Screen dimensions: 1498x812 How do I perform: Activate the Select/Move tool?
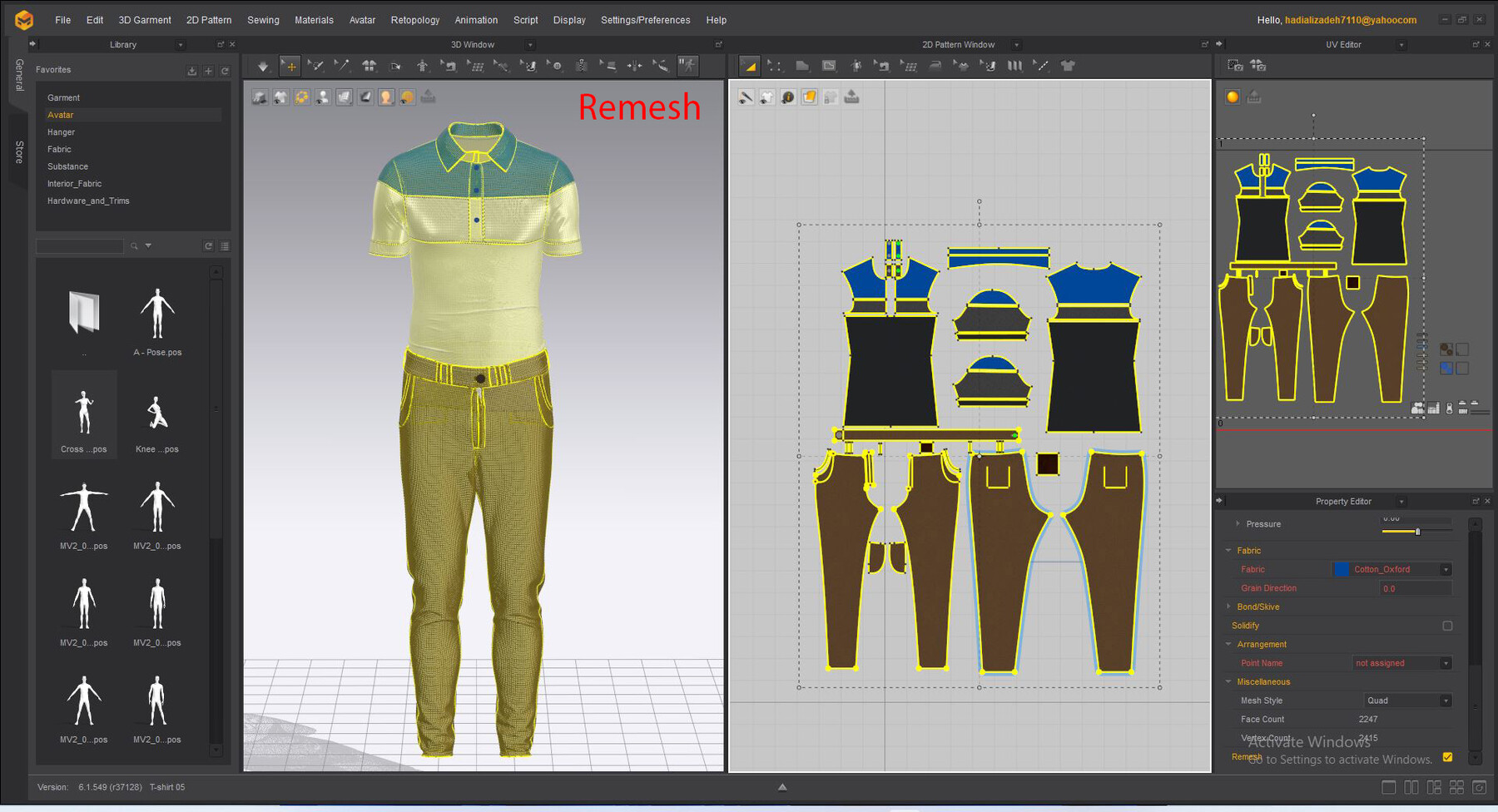290,66
